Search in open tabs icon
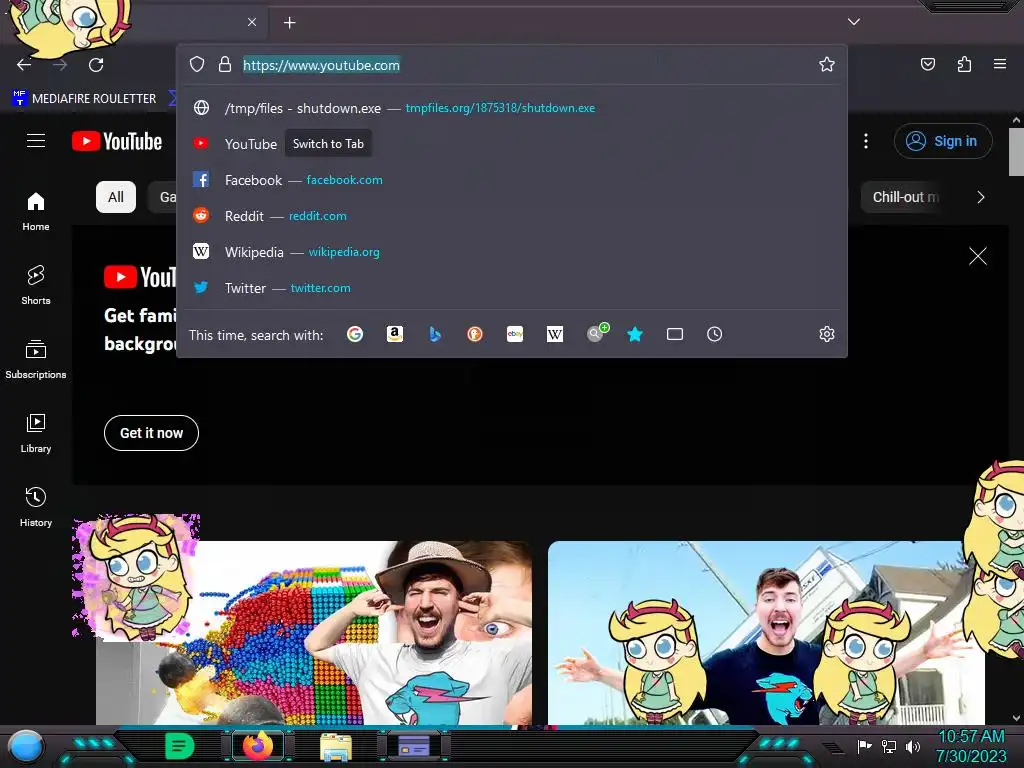1024x768 pixels. click(x=675, y=334)
